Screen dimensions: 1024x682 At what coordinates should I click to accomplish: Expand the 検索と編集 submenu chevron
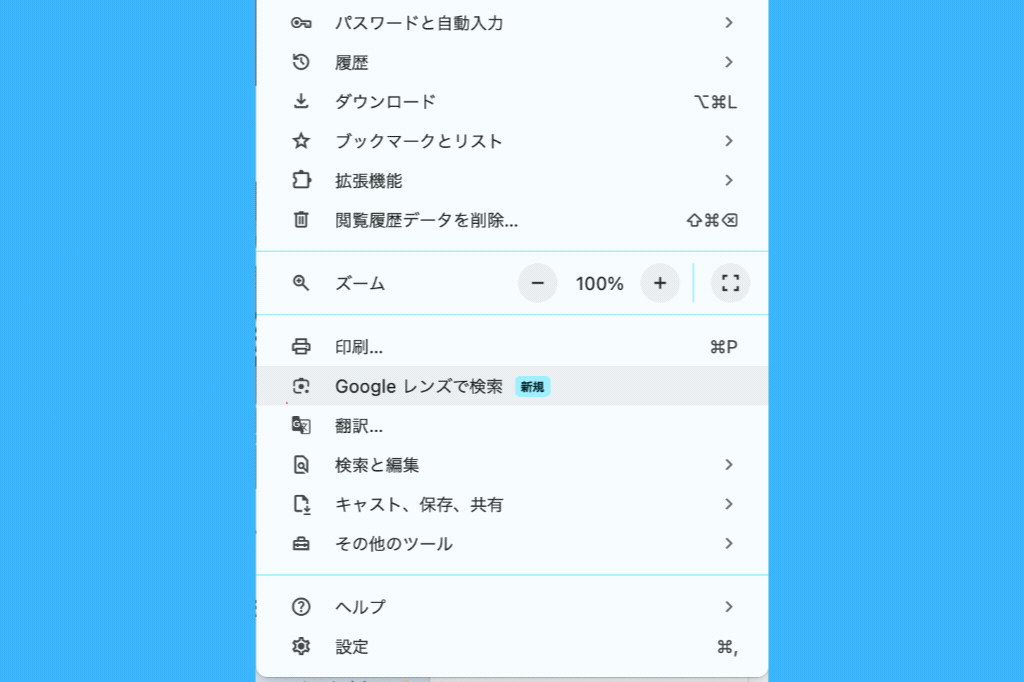(729, 465)
